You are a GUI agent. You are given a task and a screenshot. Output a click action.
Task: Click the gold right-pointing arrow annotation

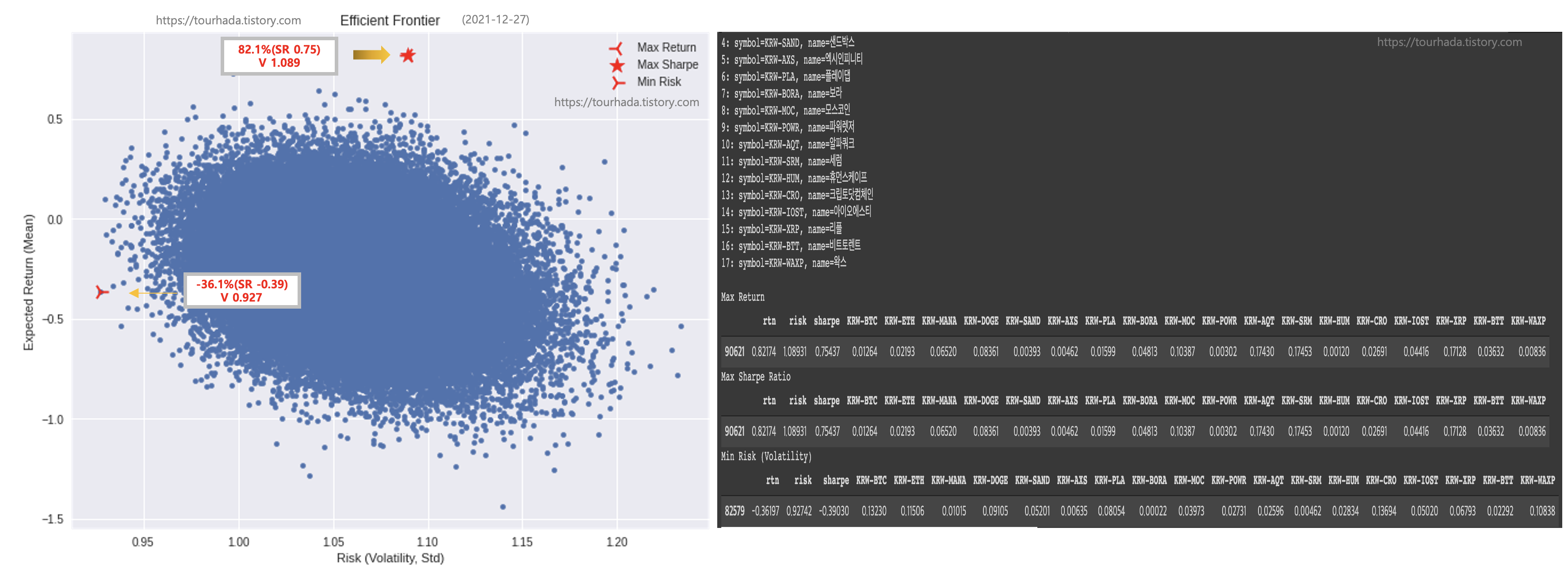pos(371,55)
